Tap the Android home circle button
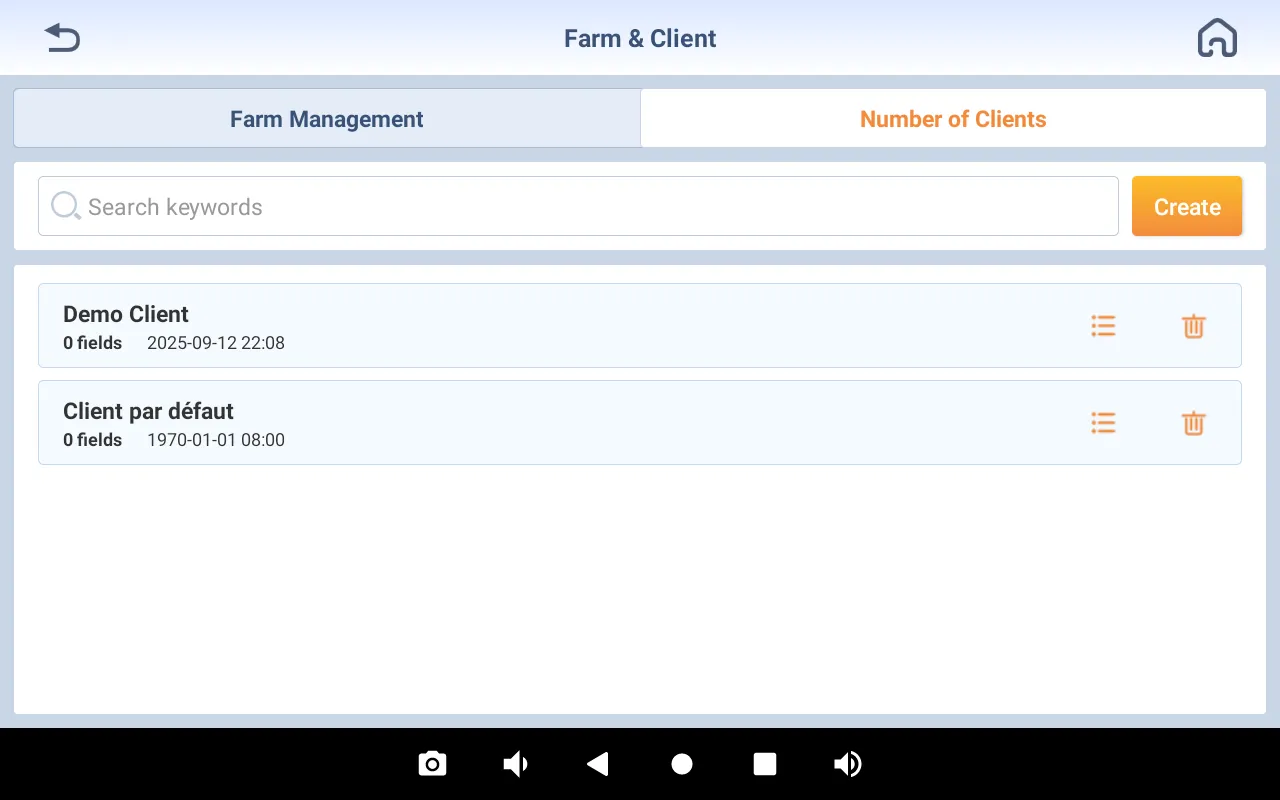Image resolution: width=1280 pixels, height=800 pixels. click(682, 764)
